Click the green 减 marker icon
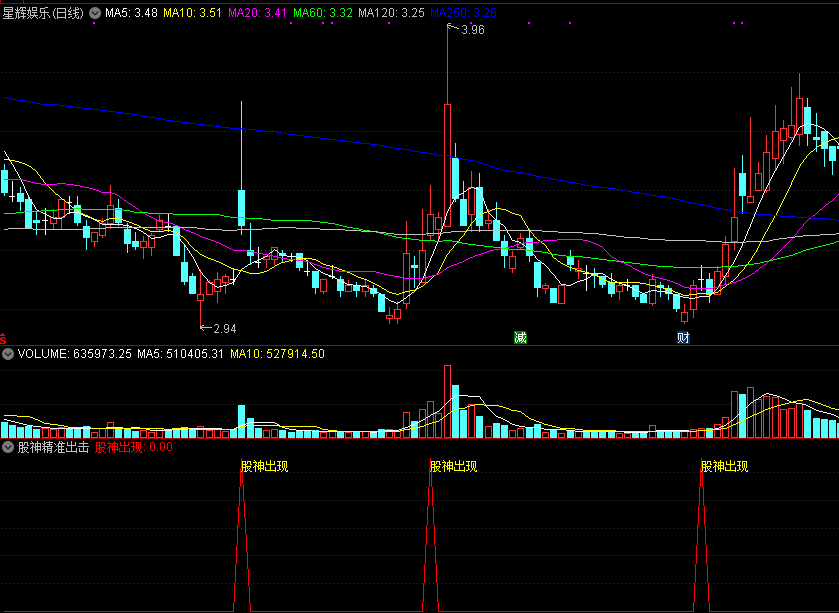The width and height of the screenshot is (839, 613). 520,338
